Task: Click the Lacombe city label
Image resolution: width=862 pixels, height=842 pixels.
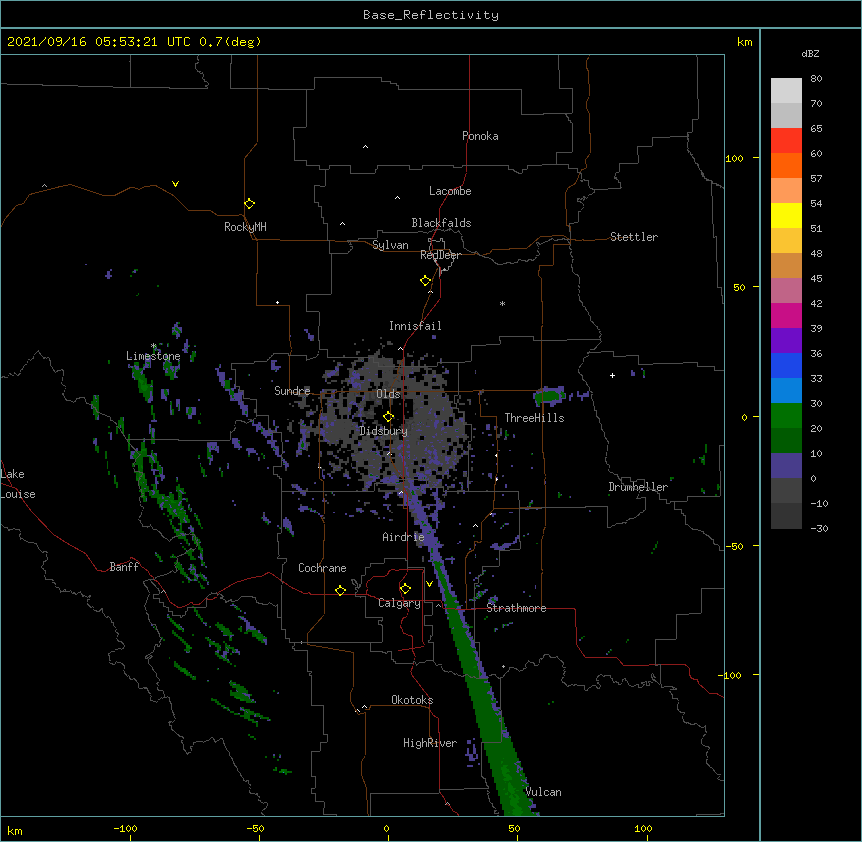Action: tap(450, 191)
